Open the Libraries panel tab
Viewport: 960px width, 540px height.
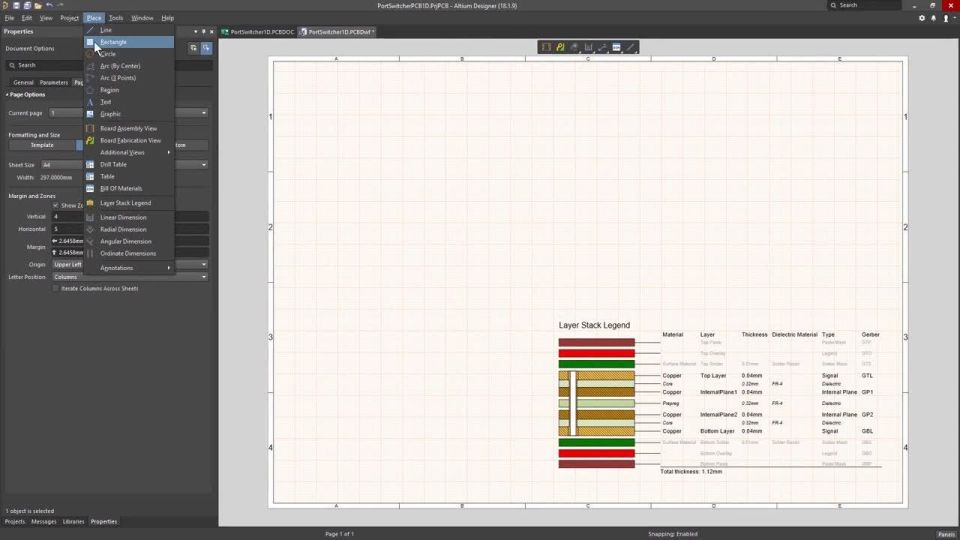click(x=73, y=522)
